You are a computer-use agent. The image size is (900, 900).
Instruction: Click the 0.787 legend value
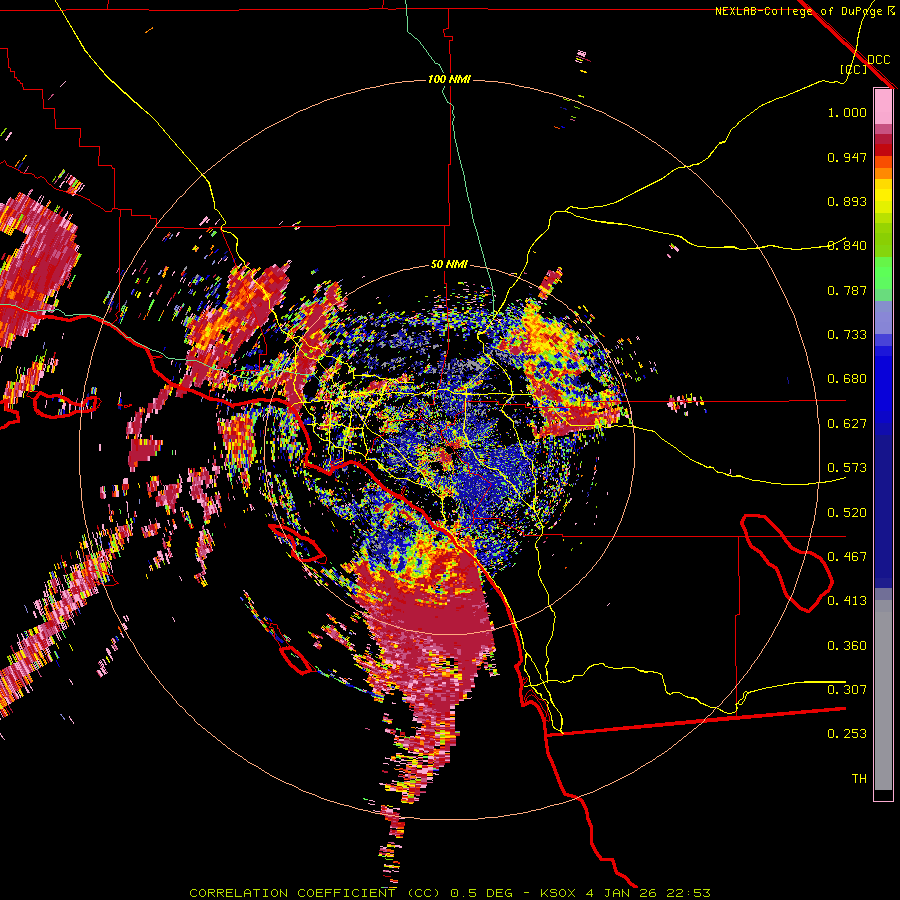click(x=847, y=290)
